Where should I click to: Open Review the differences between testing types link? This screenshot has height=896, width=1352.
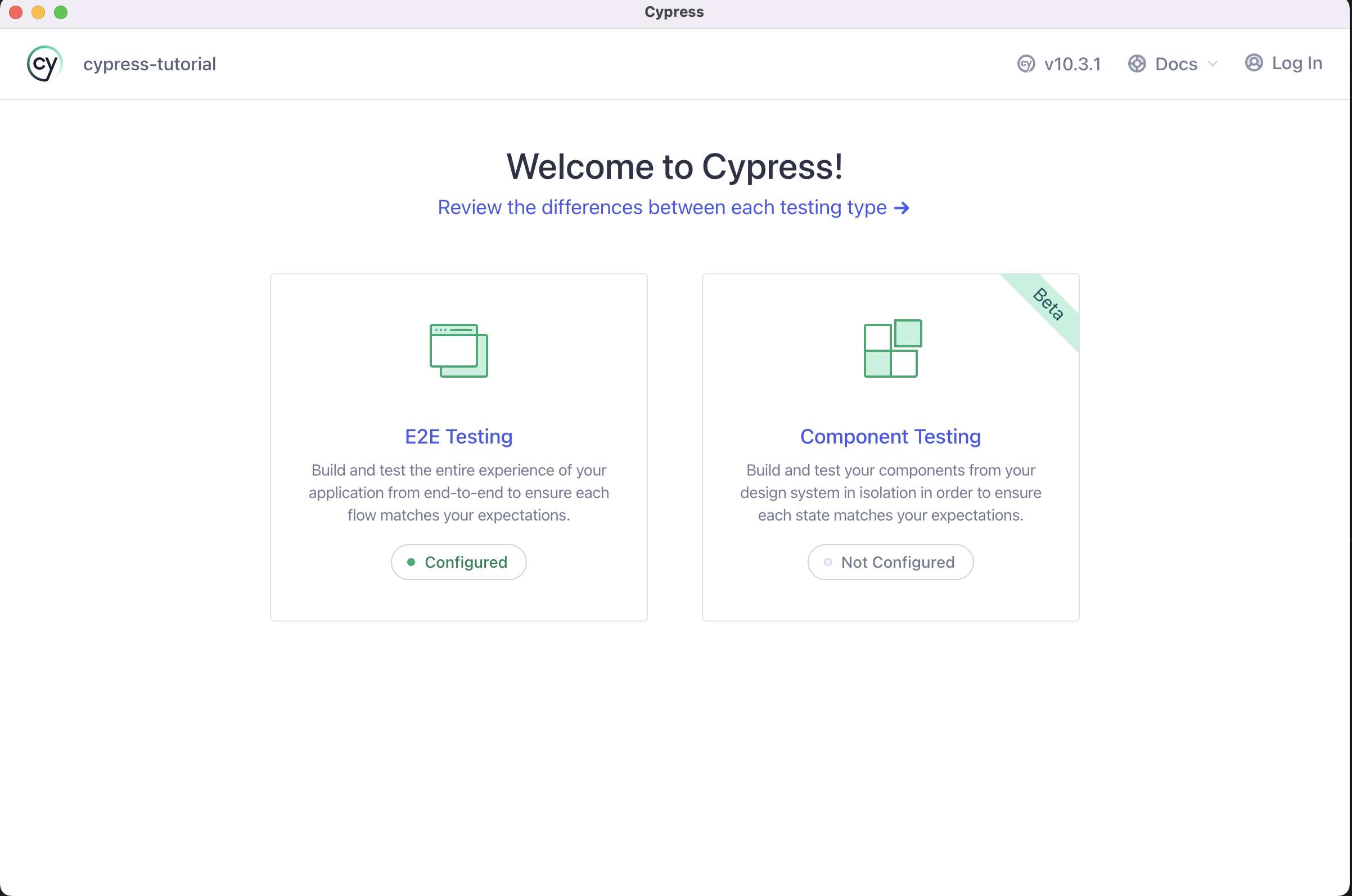tap(673, 207)
